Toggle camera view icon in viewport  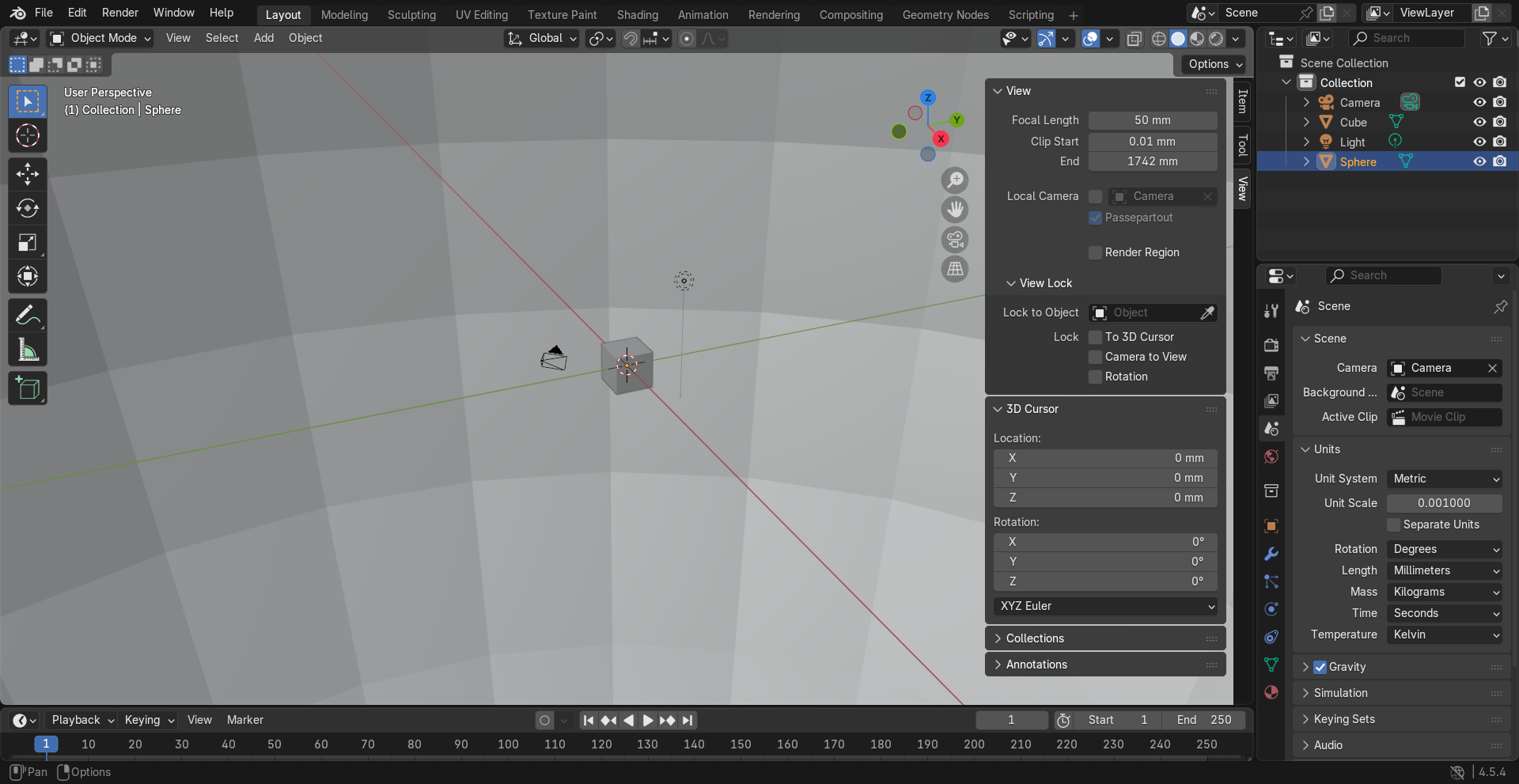point(955,240)
